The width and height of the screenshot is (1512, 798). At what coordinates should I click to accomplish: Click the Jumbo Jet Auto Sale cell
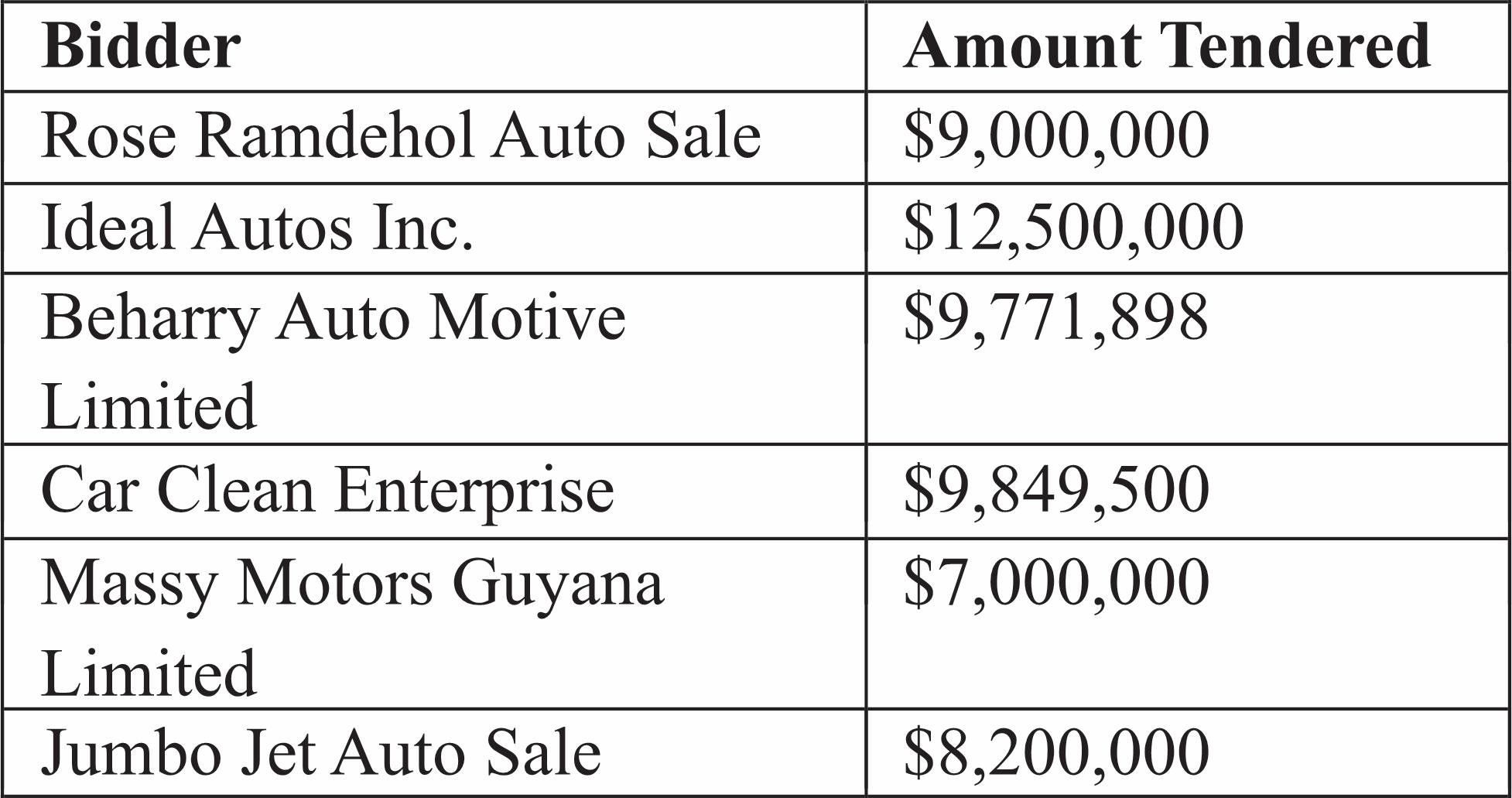coord(320,752)
